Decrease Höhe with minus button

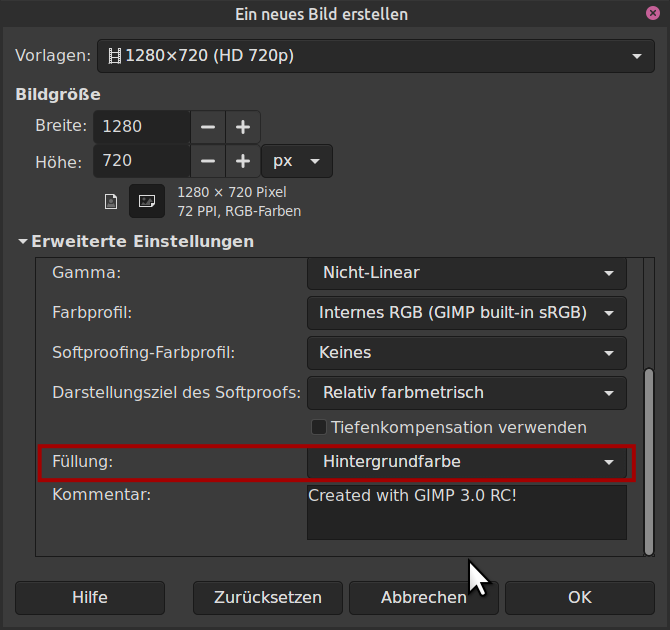tap(208, 161)
